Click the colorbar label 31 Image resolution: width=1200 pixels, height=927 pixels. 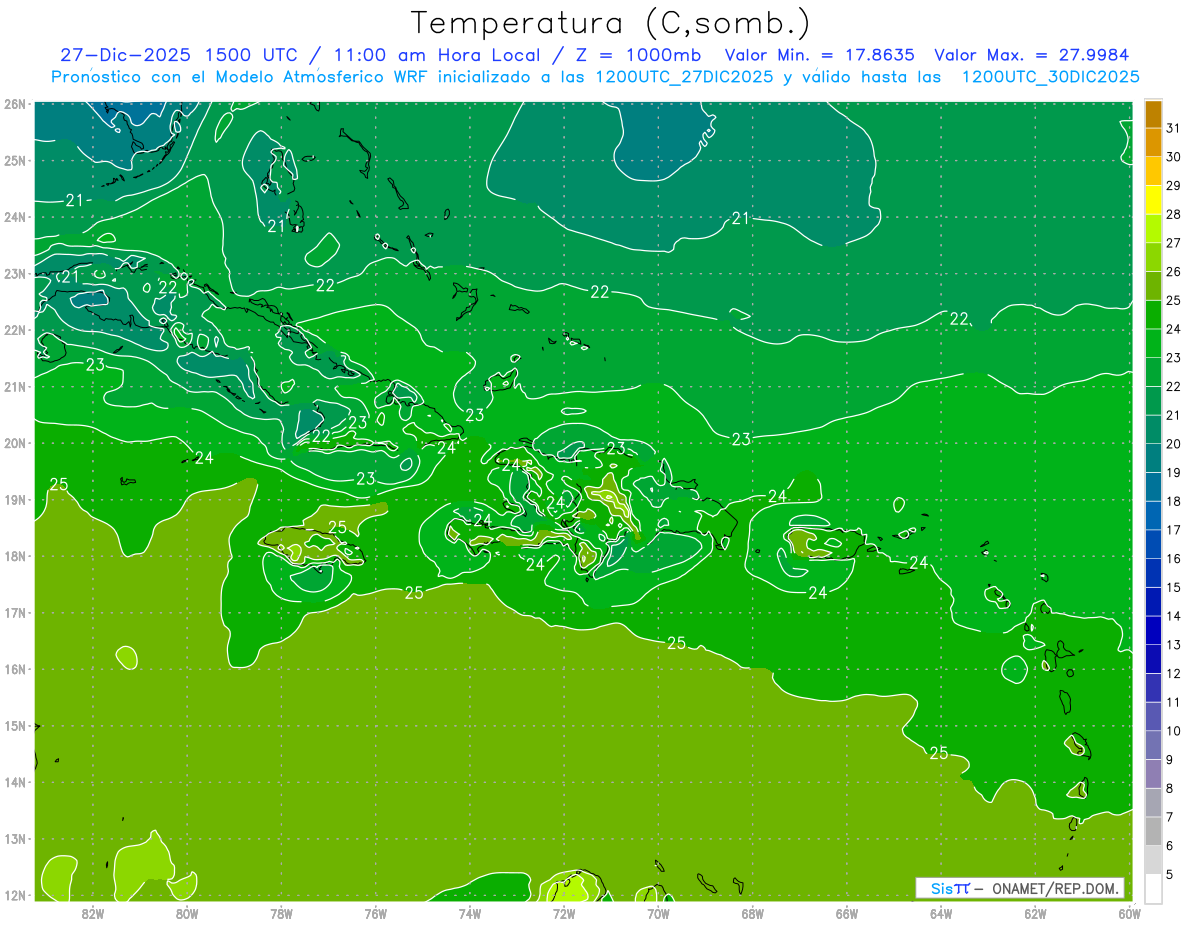point(1173,127)
